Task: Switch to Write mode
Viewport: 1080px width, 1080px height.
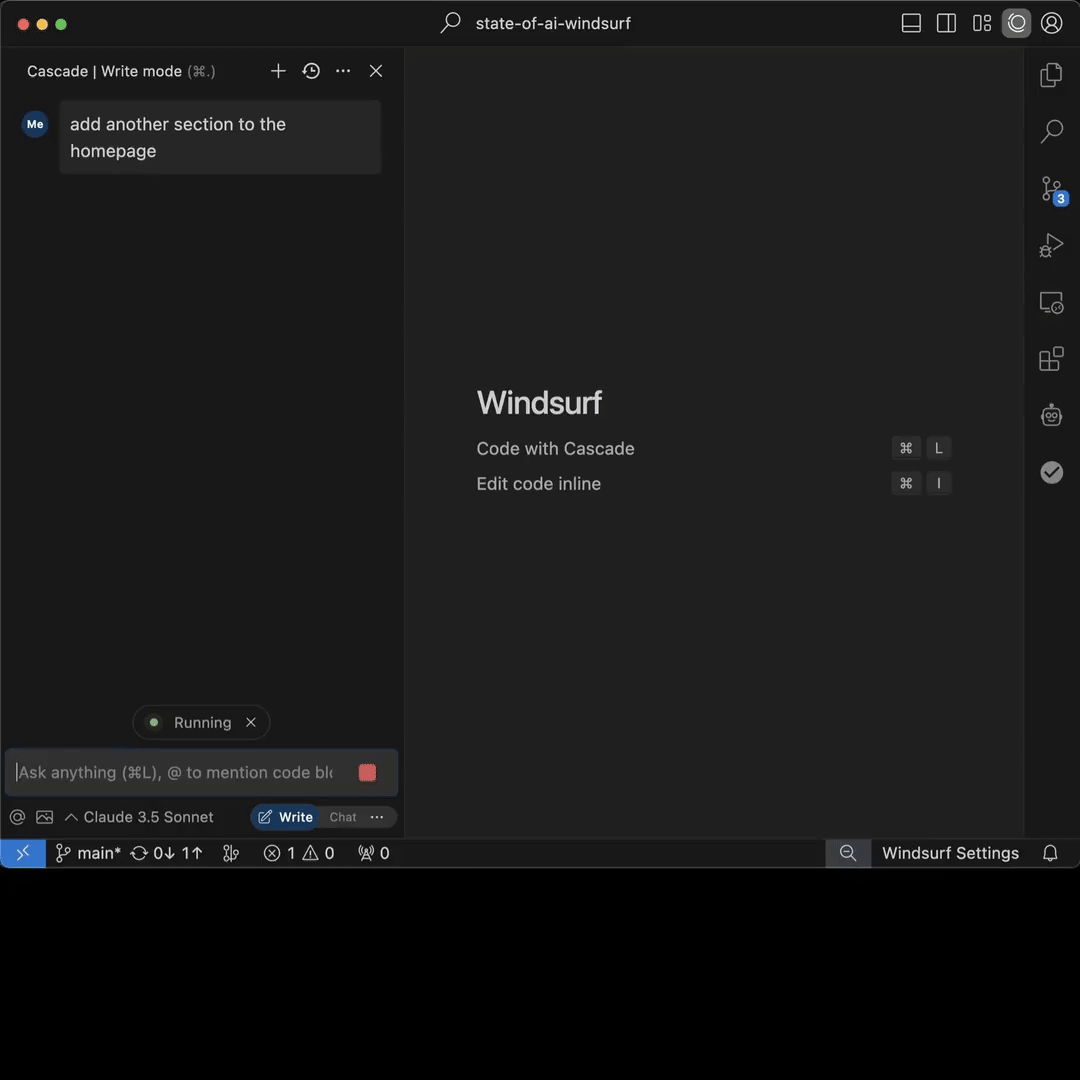Action: 286,817
